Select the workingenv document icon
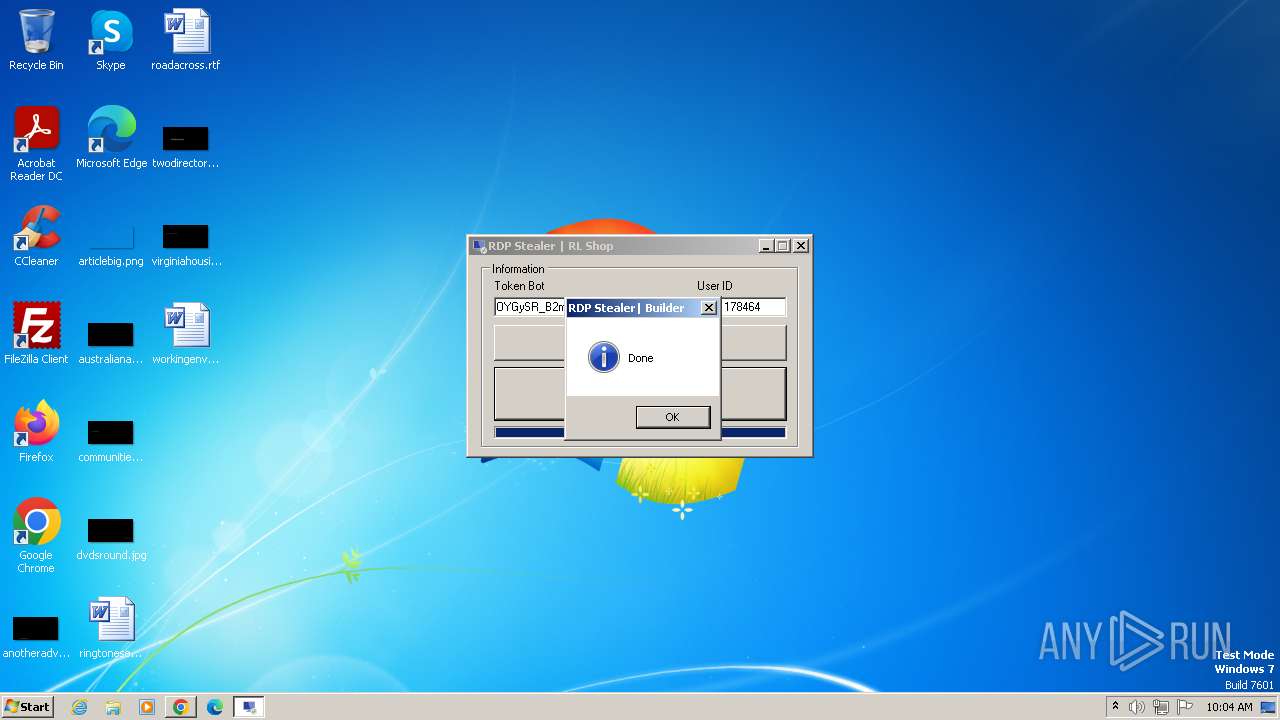1280x720 pixels. coord(186,334)
